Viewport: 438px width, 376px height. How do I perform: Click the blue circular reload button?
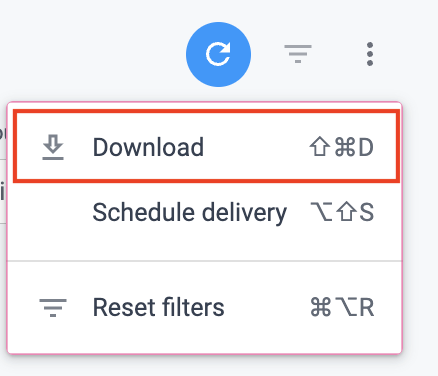click(x=218, y=54)
